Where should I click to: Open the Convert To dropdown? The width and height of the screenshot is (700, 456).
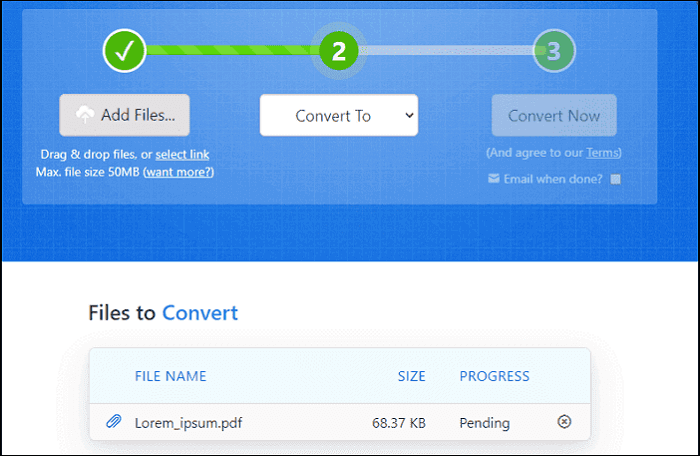339,116
